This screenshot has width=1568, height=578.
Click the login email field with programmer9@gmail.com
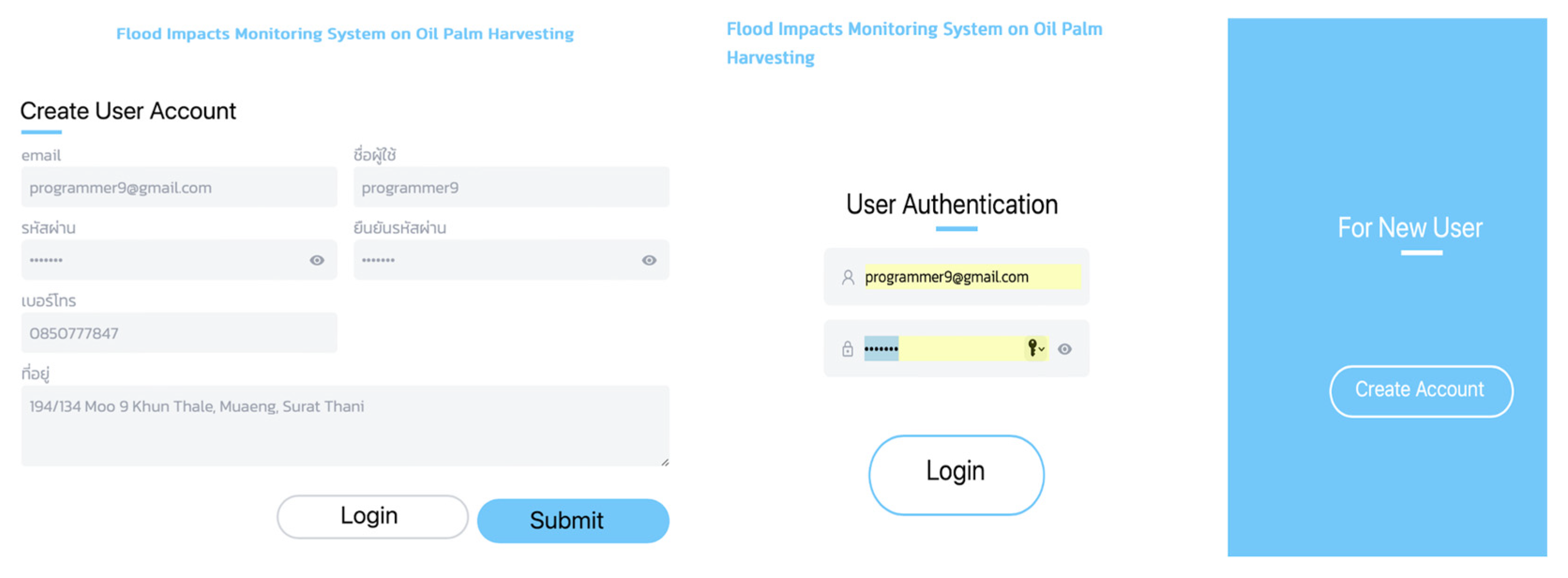point(971,278)
